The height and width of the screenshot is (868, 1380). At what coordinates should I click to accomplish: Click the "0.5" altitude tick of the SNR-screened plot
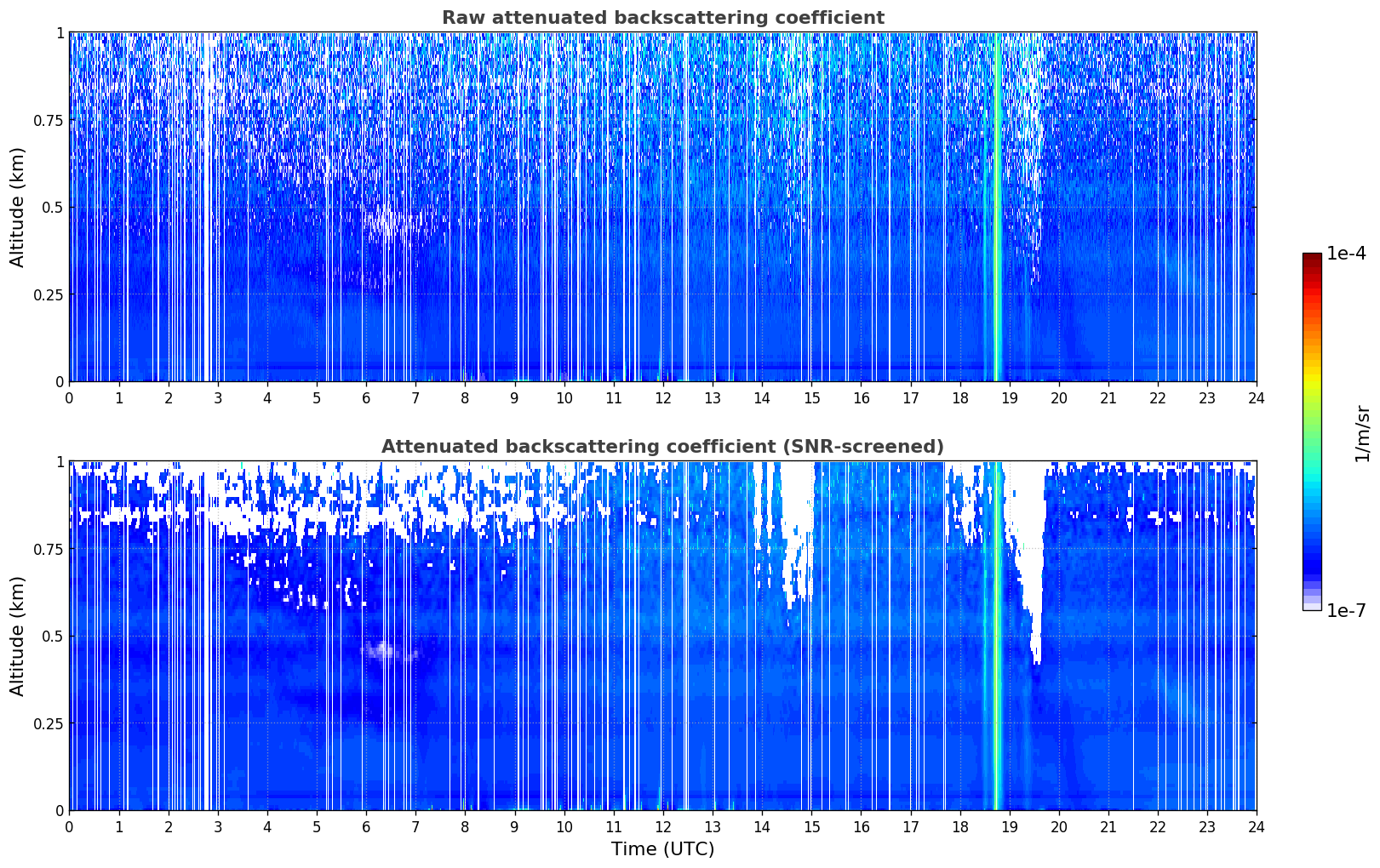(53, 637)
